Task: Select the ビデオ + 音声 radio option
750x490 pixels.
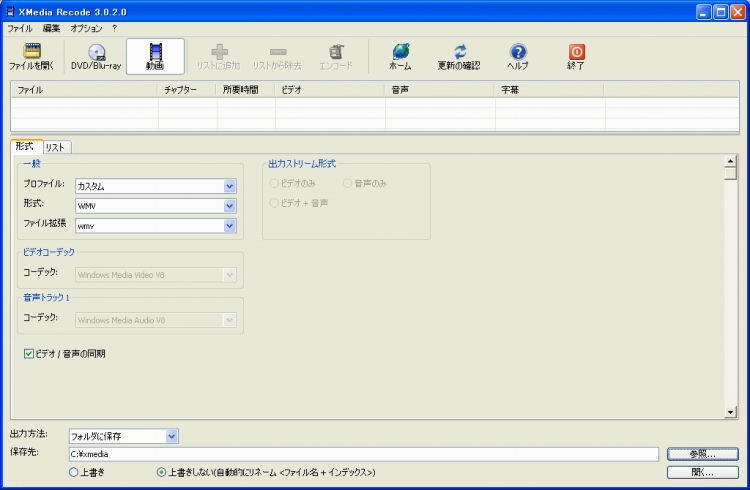Action: pos(274,203)
